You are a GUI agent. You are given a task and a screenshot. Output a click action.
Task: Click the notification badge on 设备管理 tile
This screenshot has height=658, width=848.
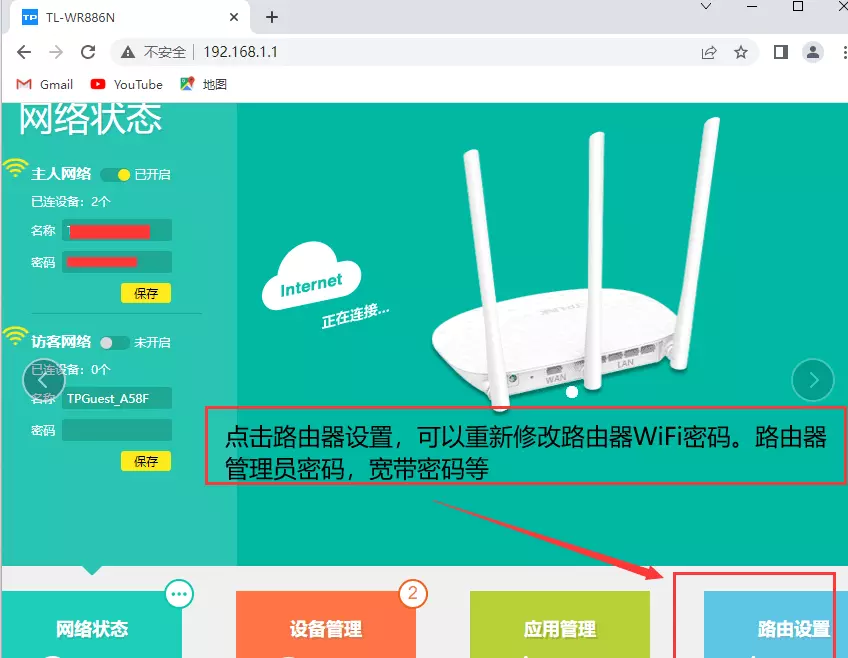tap(413, 594)
